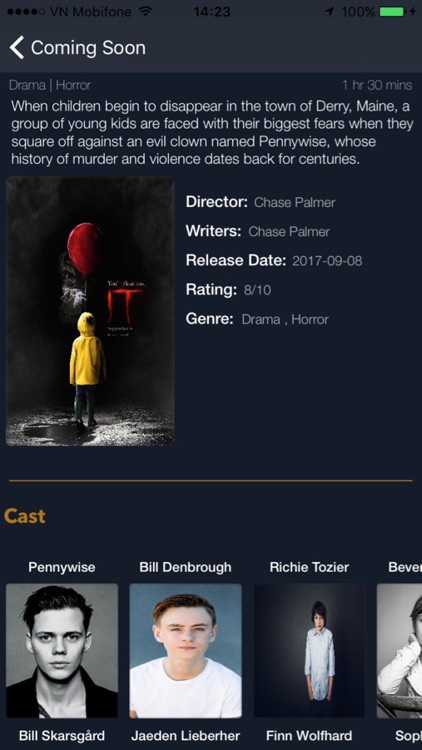Tap the Pennywise character name

[62, 567]
